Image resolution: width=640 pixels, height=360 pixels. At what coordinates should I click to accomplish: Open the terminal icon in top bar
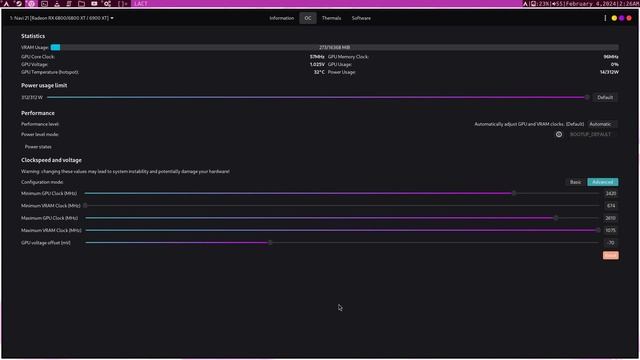click(44, 4)
